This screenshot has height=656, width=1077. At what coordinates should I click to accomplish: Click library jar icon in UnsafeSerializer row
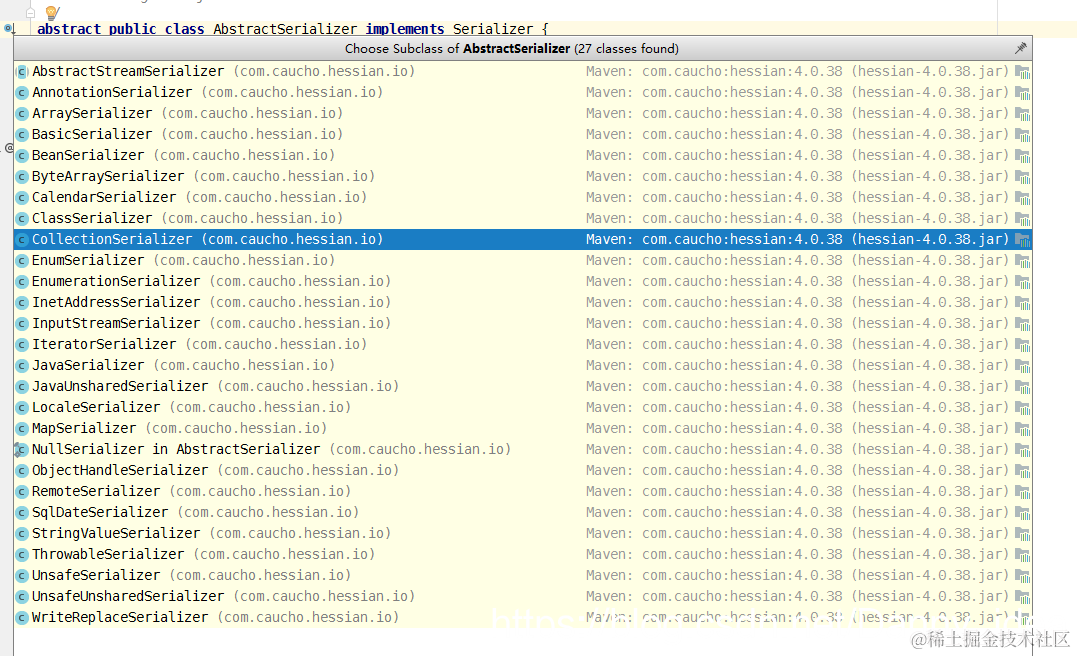(x=1023, y=576)
